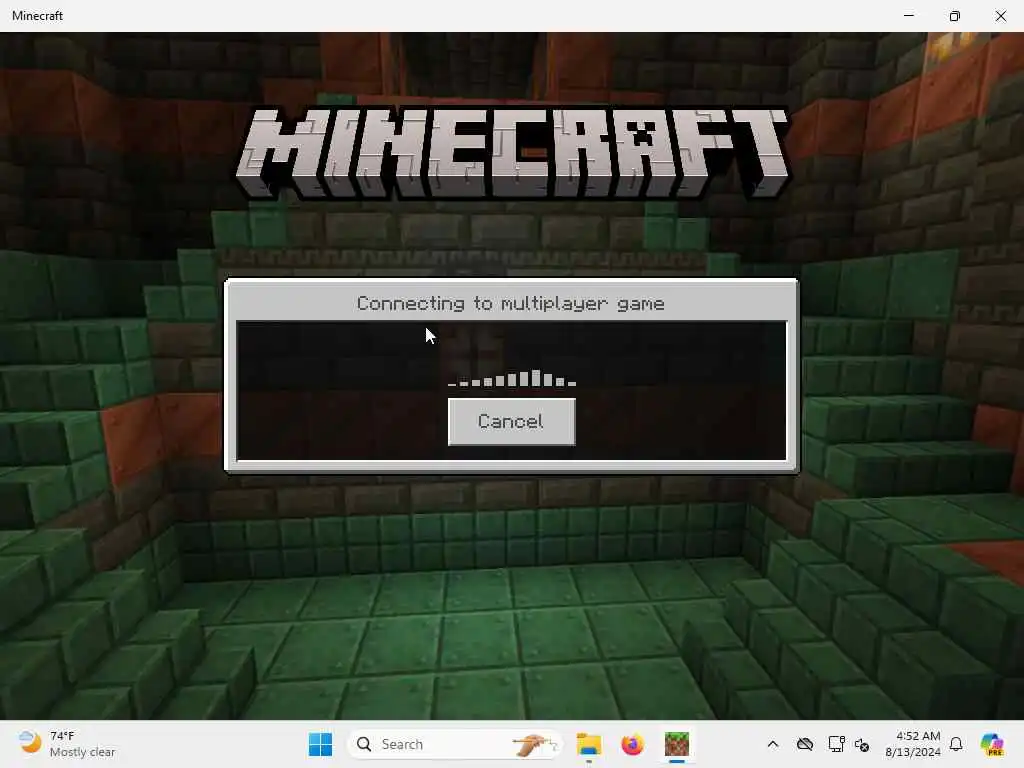Viewport: 1024px width, 768px height.
Task: Open the Windows Start menu
Action: click(320, 744)
